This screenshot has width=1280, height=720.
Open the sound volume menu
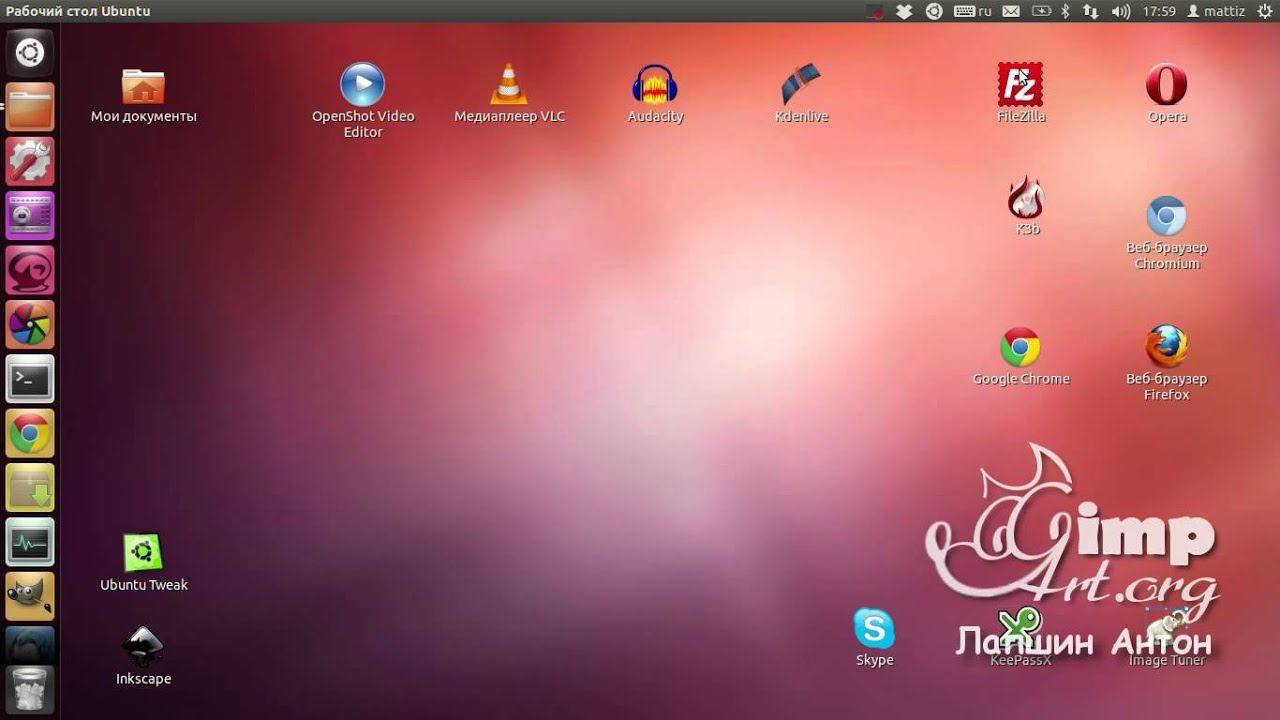1121,11
